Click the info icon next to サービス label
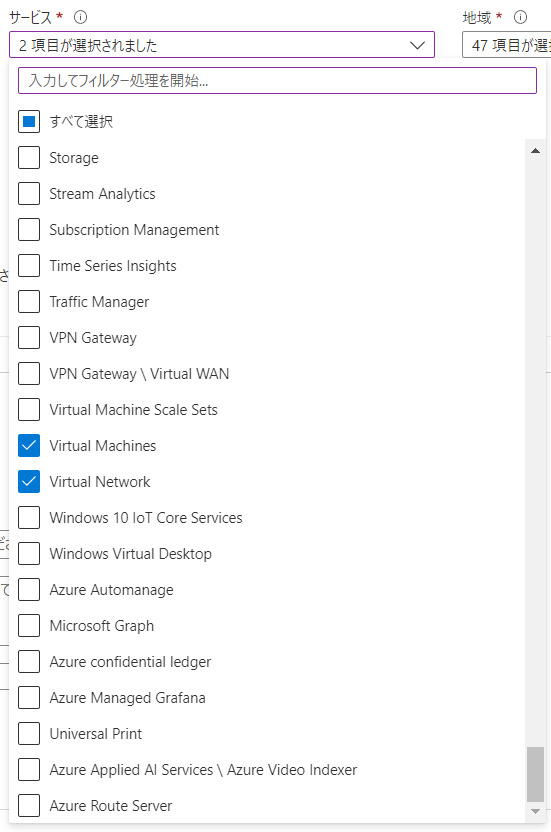This screenshot has width=551, height=832. (x=80, y=18)
